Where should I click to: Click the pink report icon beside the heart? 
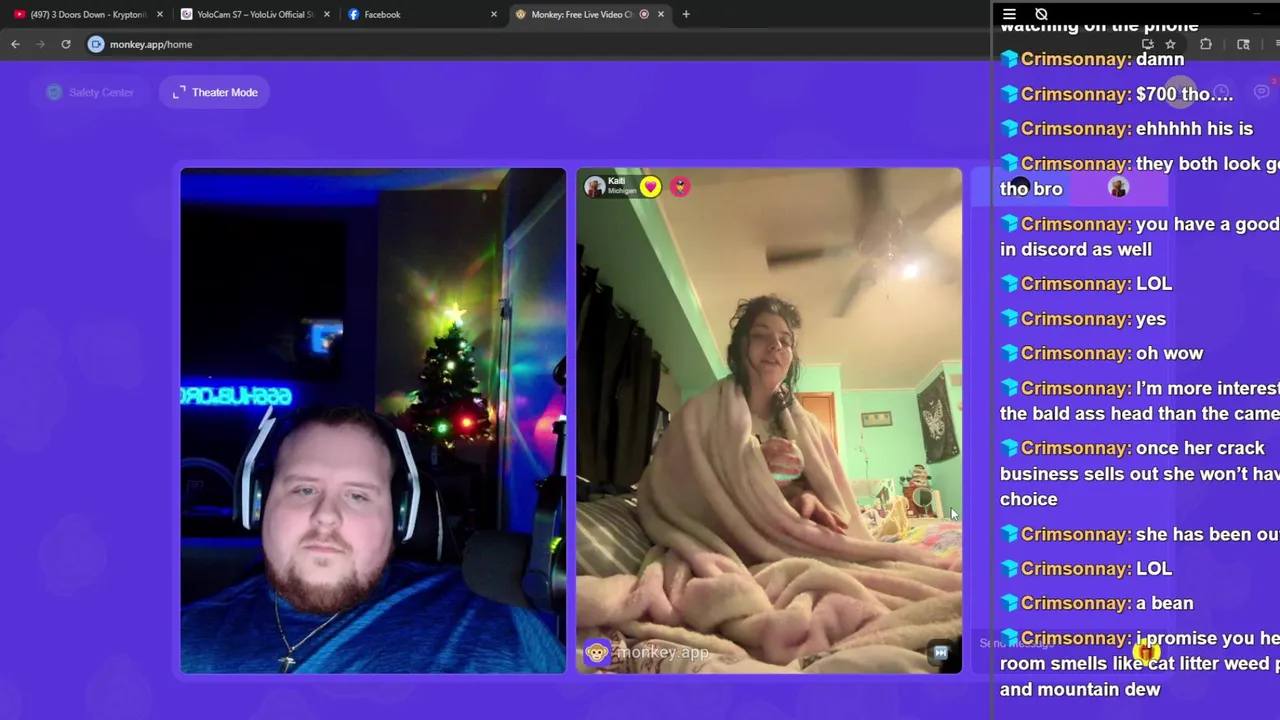click(x=680, y=187)
